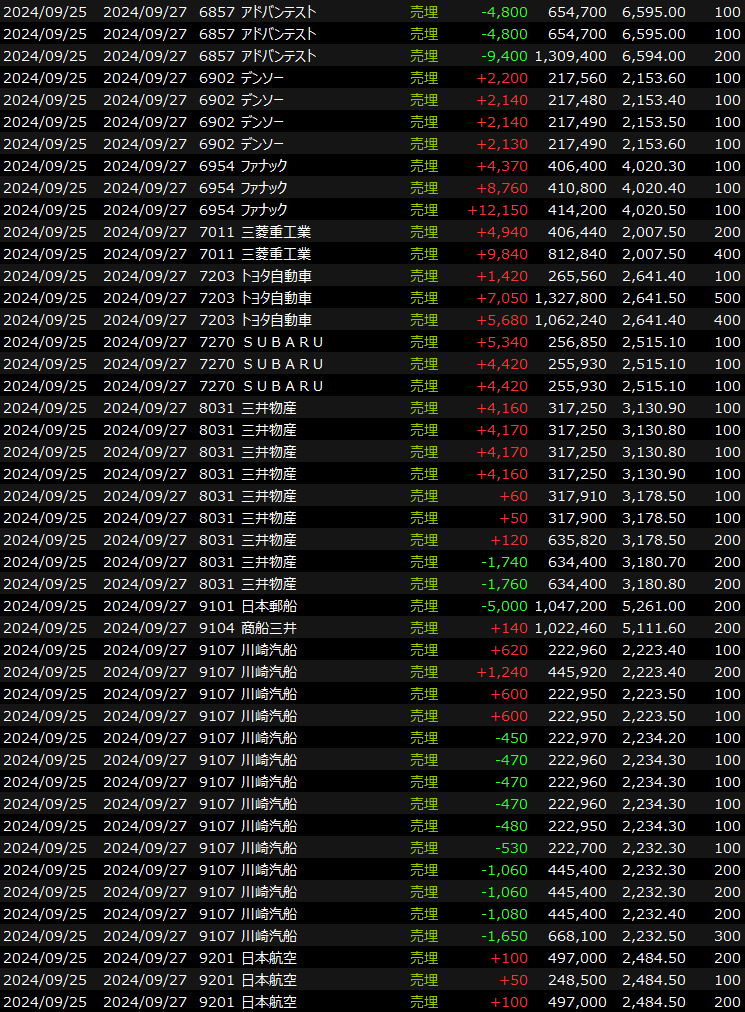The image size is (745, 1012).
Task: Select the 635,820 amount for 三井物産
Action: 577,540
